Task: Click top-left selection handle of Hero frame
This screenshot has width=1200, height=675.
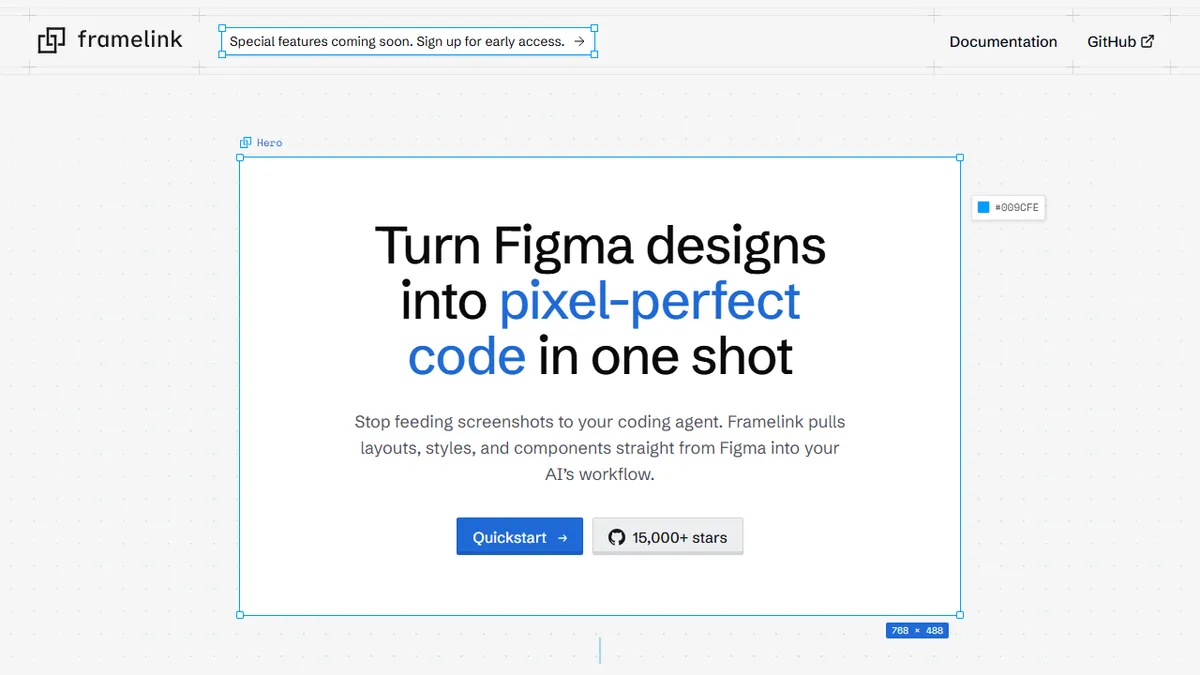Action: point(240,157)
